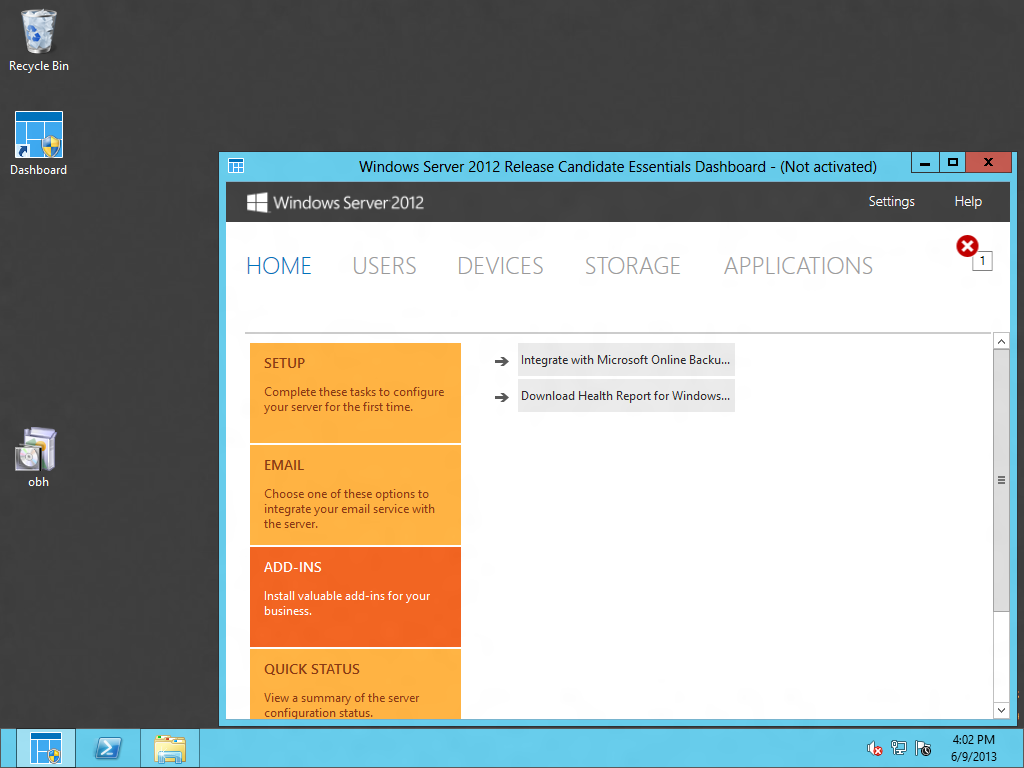1024x768 pixels.
Task: Click the red critical alert icon
Action: point(967,246)
